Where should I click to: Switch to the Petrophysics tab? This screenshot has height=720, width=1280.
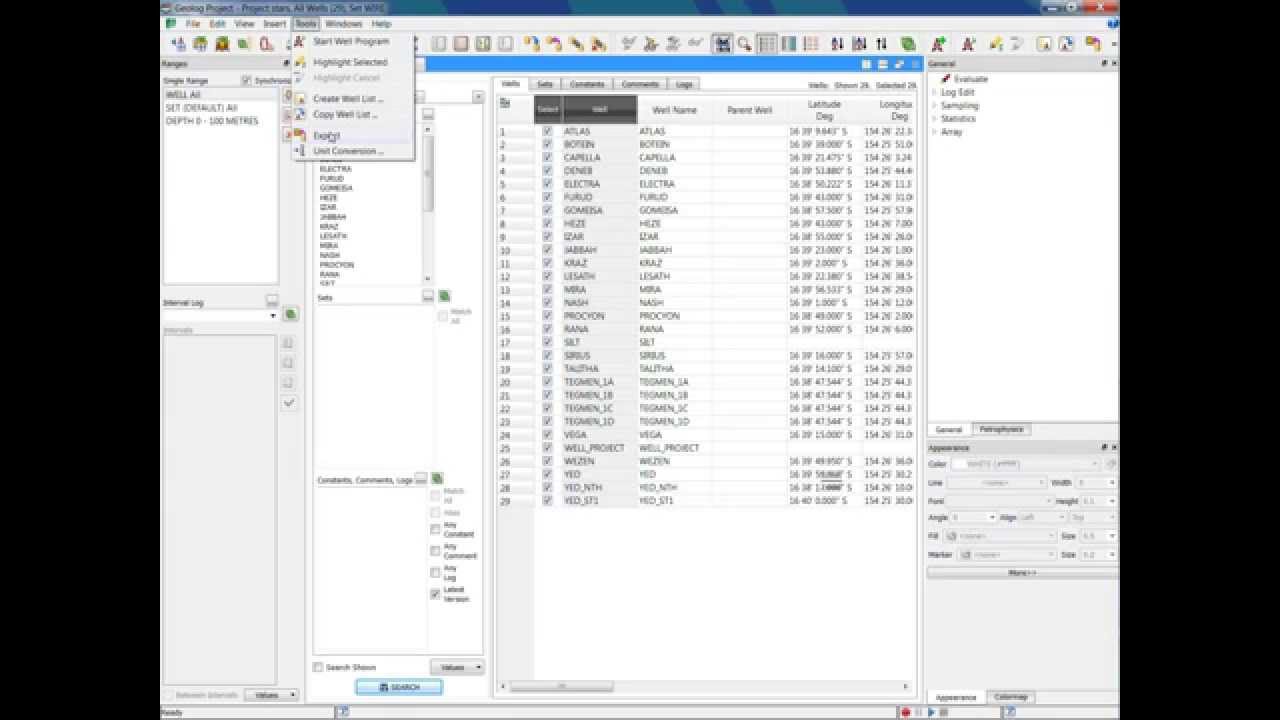[x=1001, y=429]
